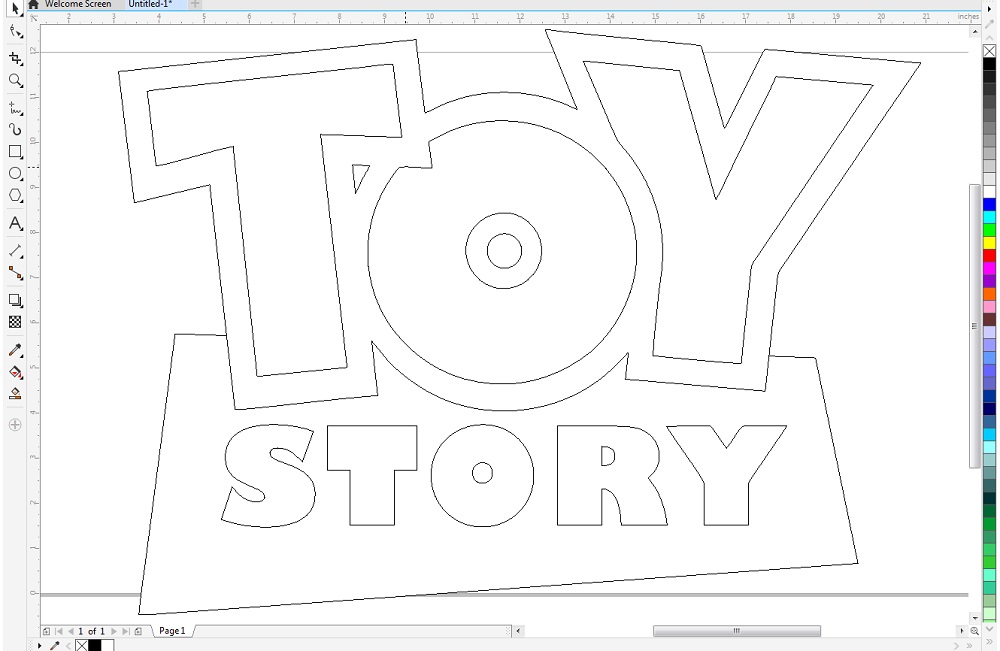Select the Shape edit tool
Screen dimensions: 1000x651
click(15, 31)
